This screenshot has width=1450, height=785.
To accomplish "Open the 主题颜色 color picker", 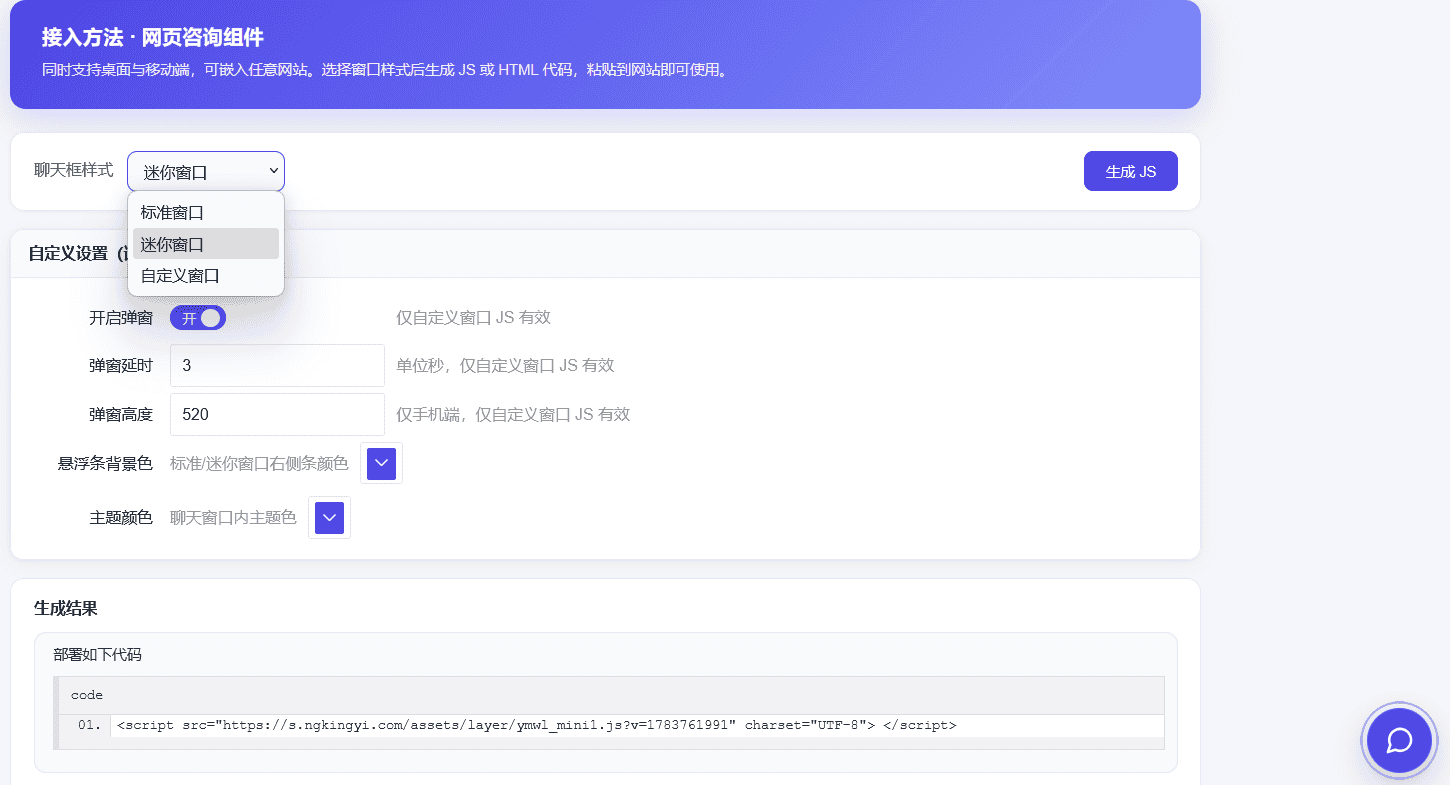I will (330, 517).
